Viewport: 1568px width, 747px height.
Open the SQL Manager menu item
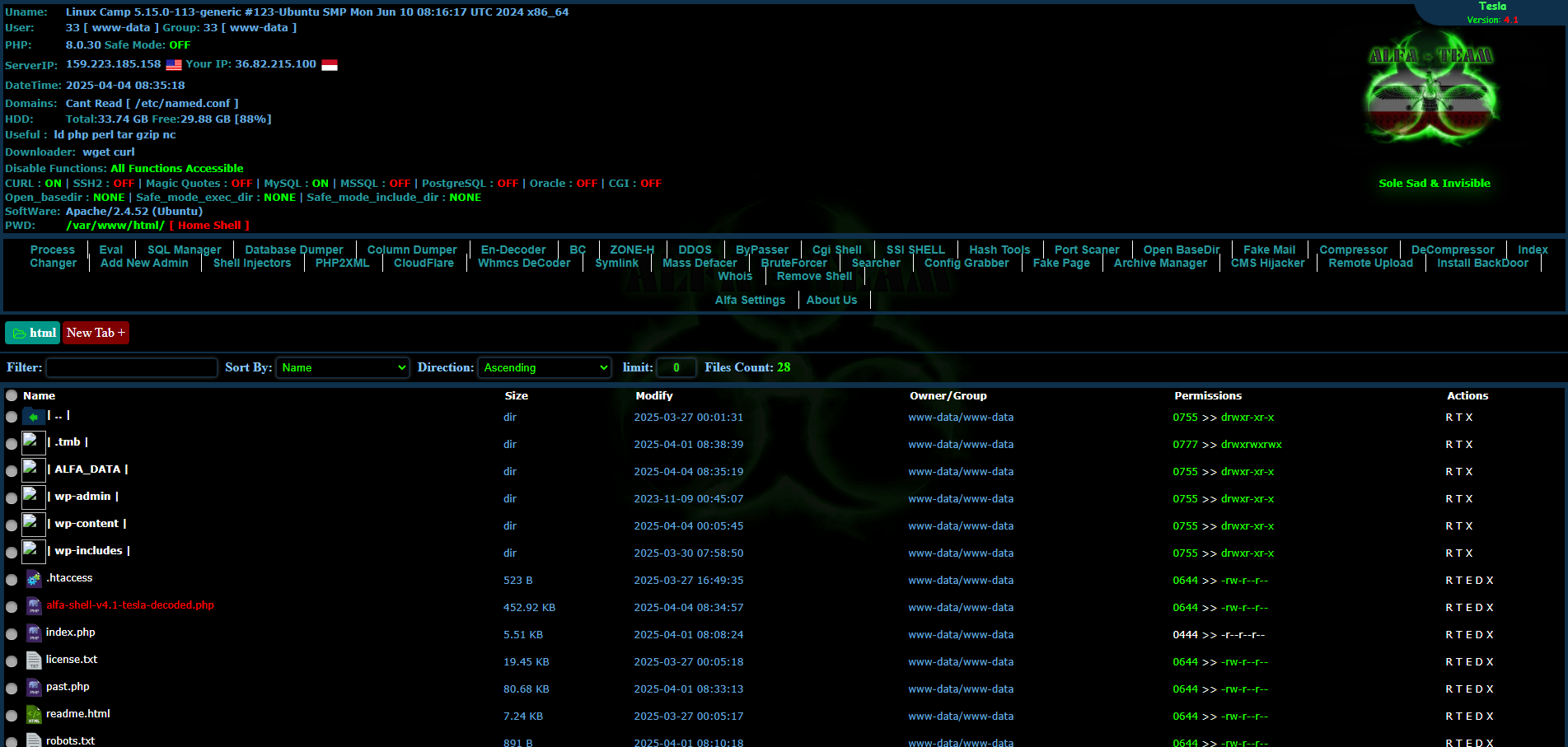[184, 250]
